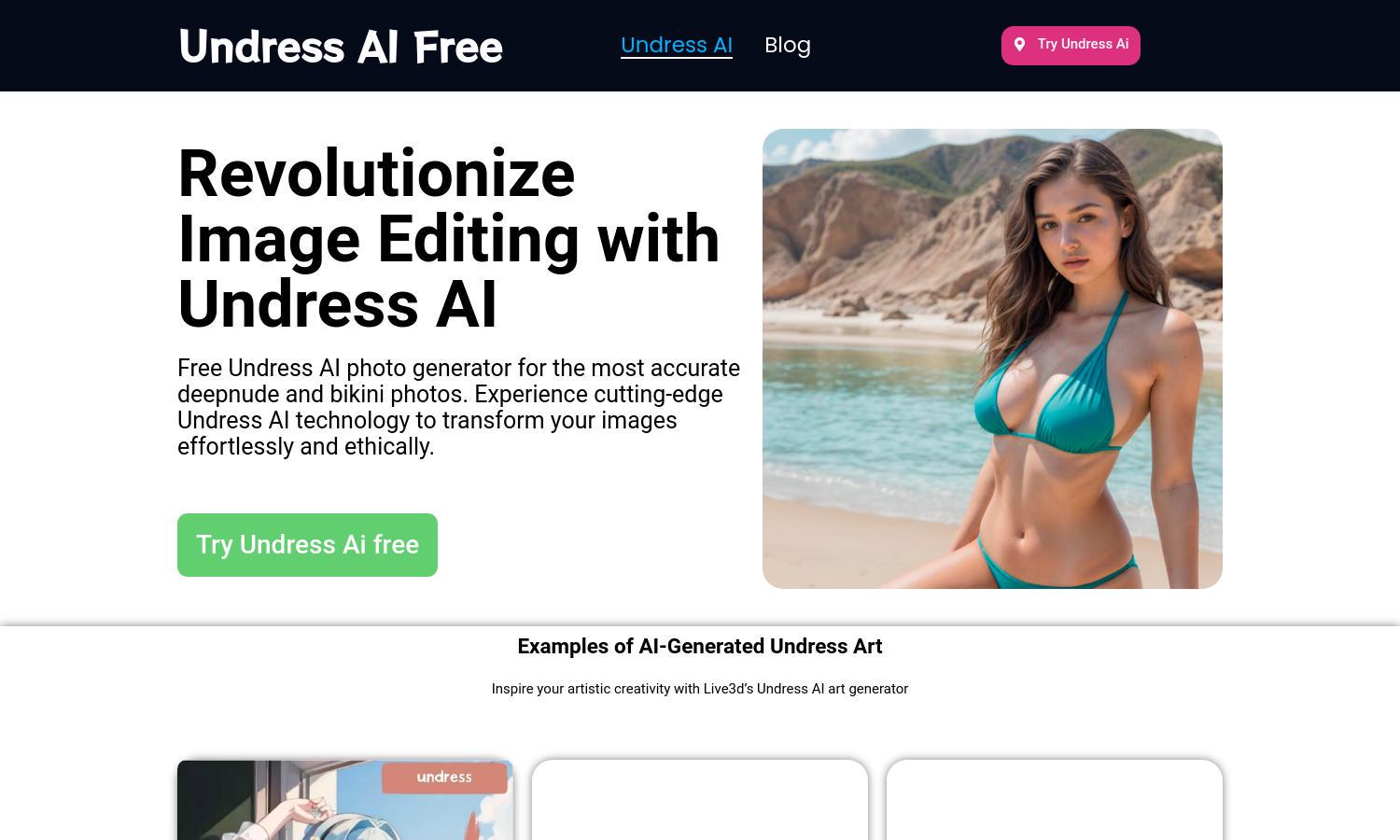The width and height of the screenshot is (1400, 840).
Task: Open the Blog navigation link
Action: 788,45
